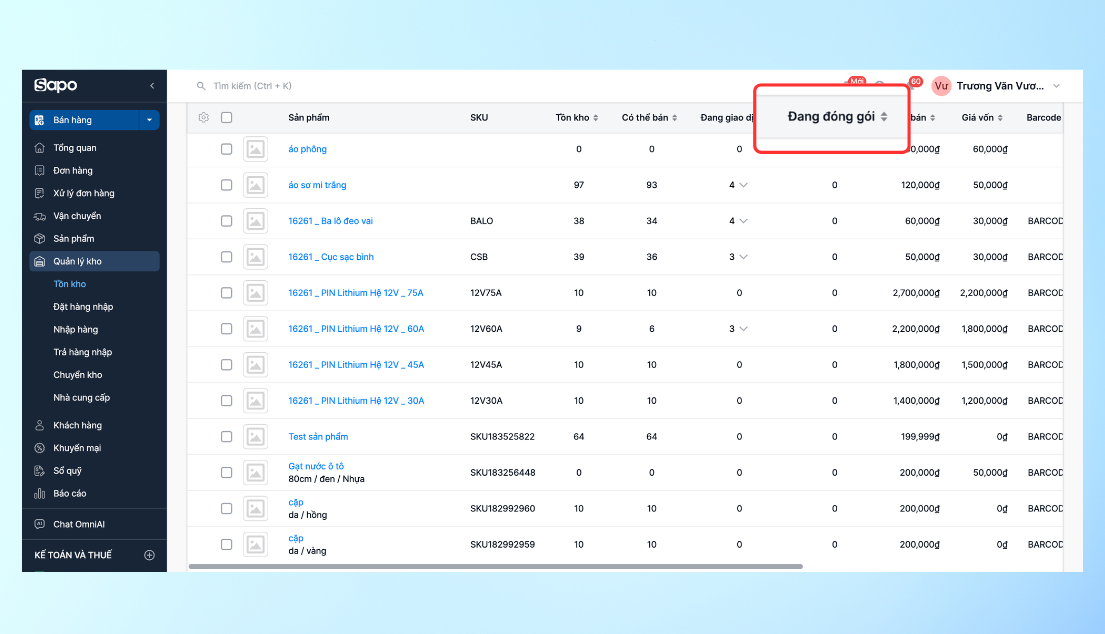Click the table column settings gear icon
Screen dimensions: 1105x634
tap(204, 117)
